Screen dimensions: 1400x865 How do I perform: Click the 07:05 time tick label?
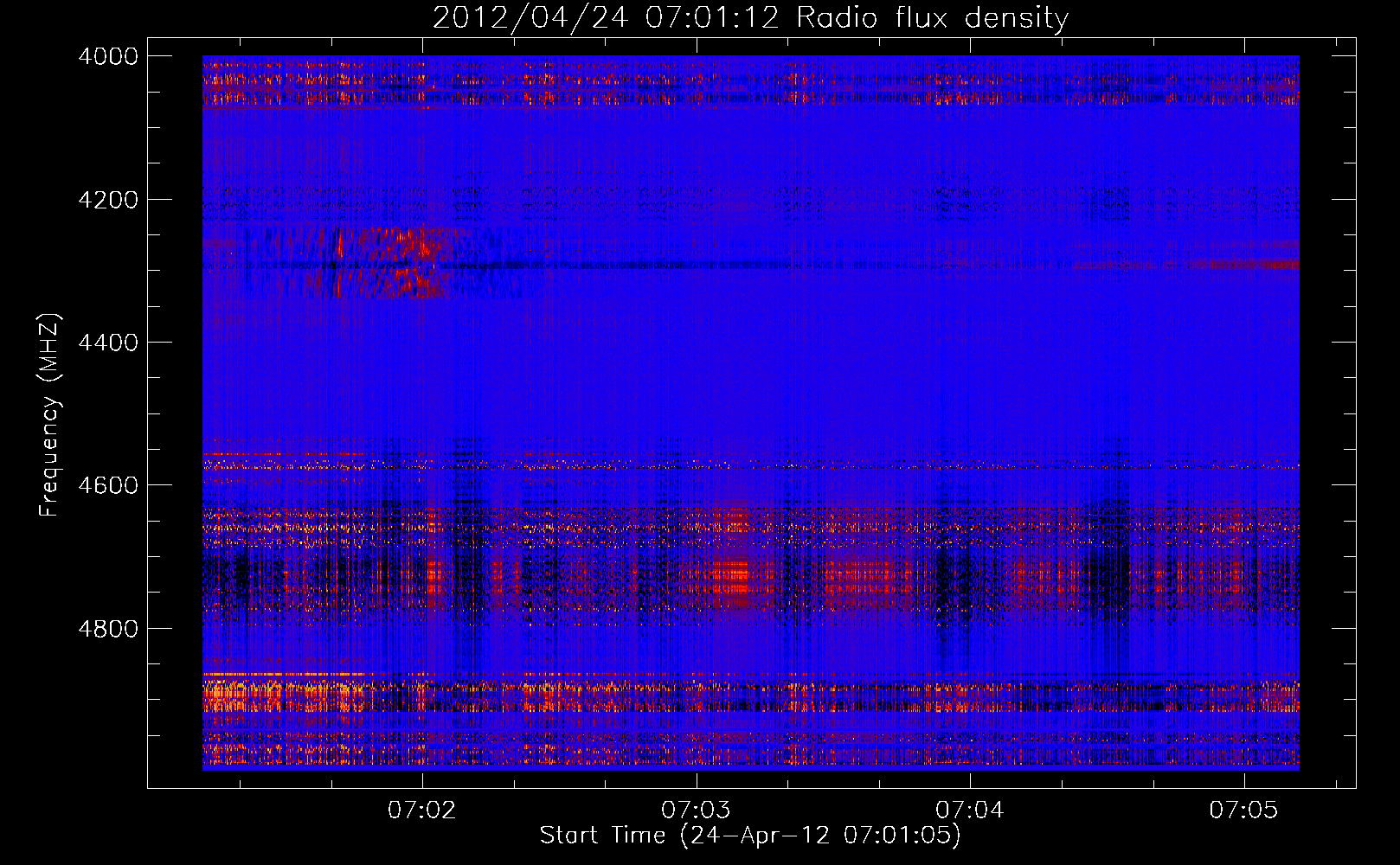pos(1243,810)
